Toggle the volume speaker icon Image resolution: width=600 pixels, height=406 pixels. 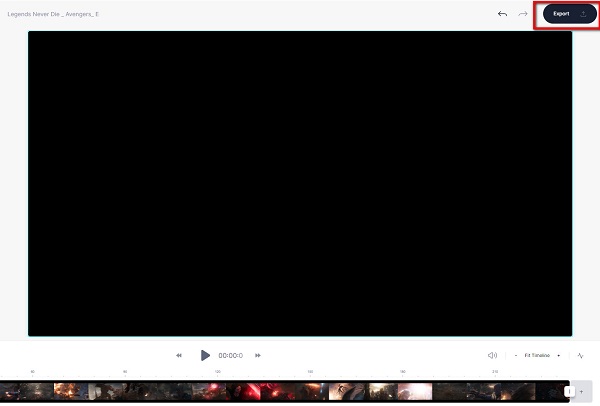coord(492,355)
